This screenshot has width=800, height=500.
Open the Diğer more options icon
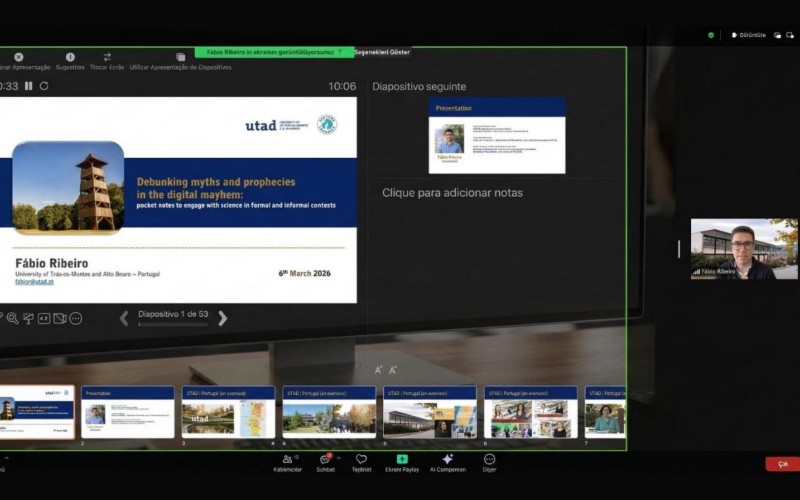(x=489, y=460)
